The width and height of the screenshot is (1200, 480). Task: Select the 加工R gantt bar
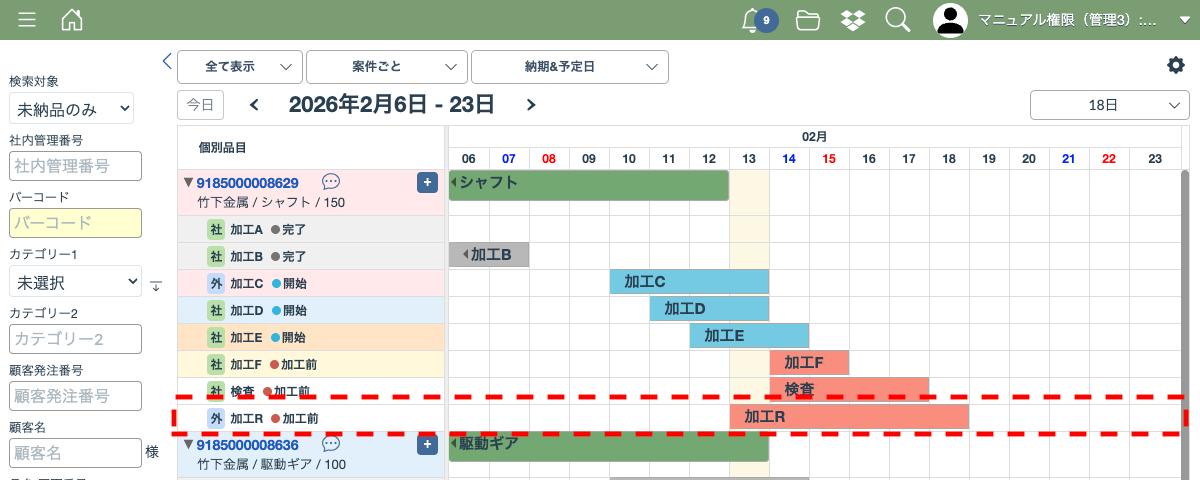tap(849, 417)
